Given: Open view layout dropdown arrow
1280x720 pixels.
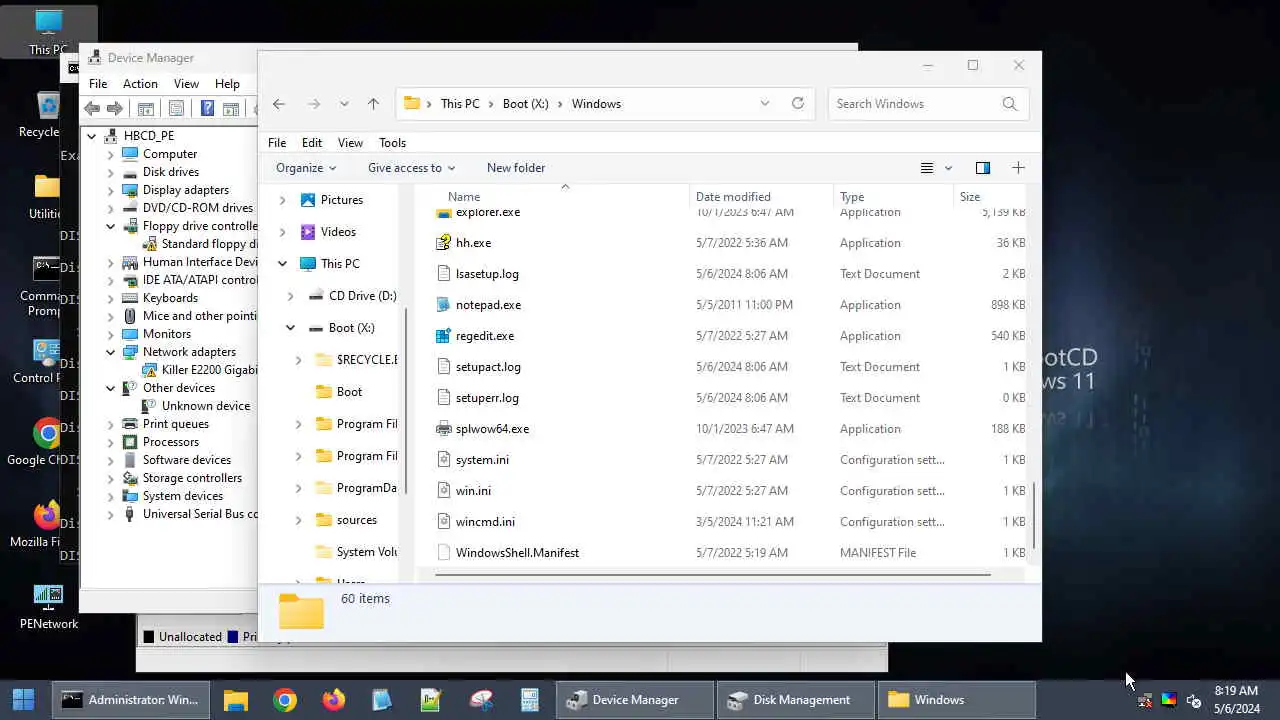Looking at the screenshot, I should [x=948, y=168].
